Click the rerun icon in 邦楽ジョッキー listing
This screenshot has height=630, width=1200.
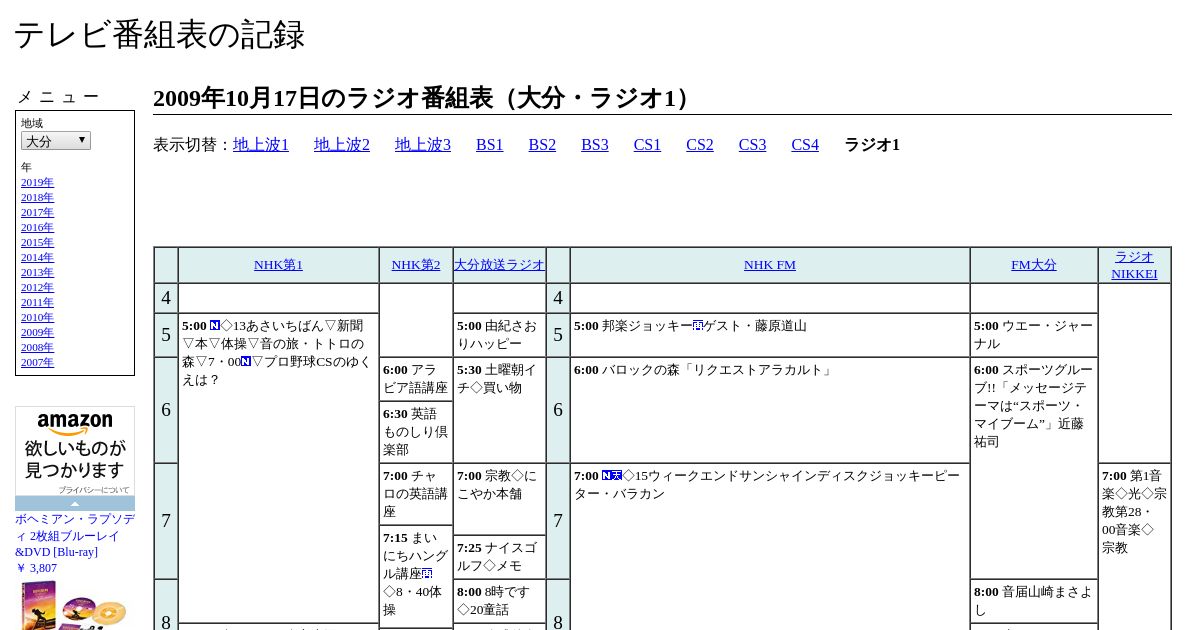tap(698, 325)
